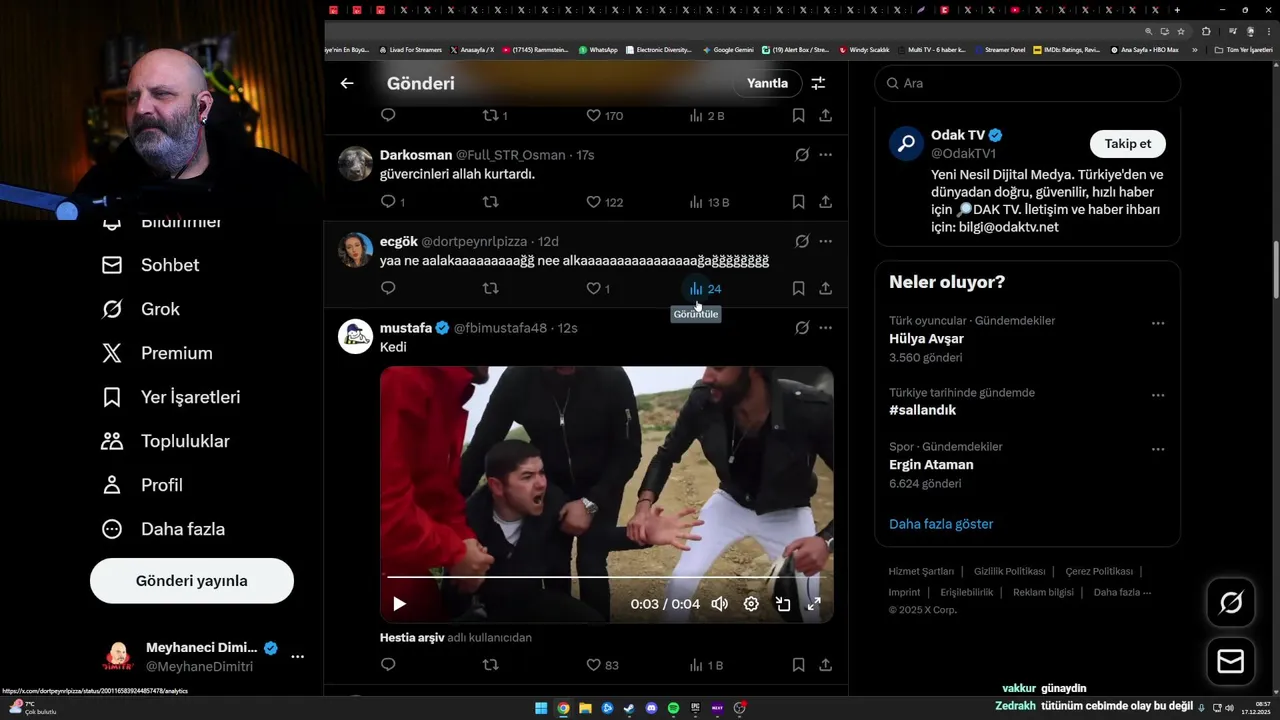
Task: Open more options on Darkosman's tweet
Action: tap(825, 155)
